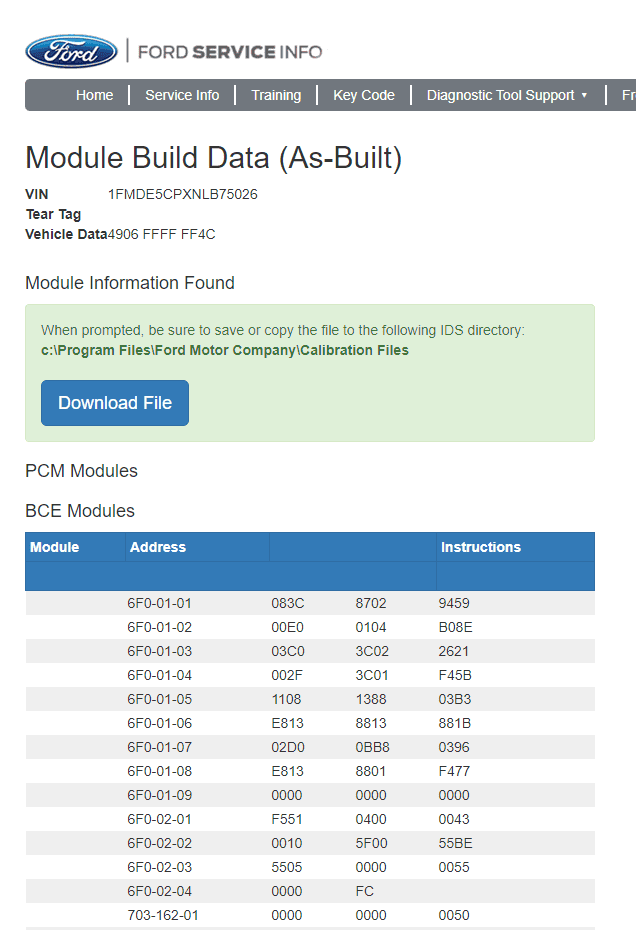Open Service Info in navigation bar
This screenshot has width=636, height=930.
click(x=182, y=95)
